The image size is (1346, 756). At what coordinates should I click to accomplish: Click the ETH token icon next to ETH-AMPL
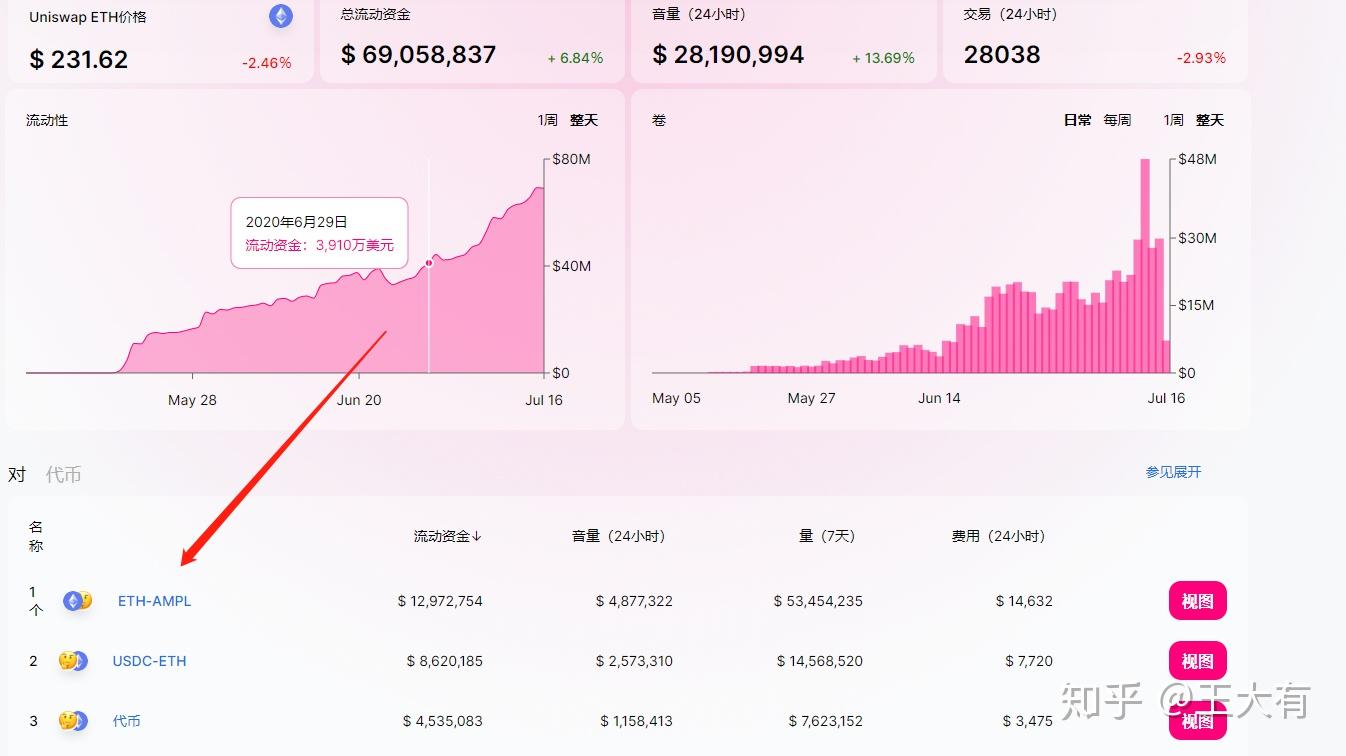72,601
